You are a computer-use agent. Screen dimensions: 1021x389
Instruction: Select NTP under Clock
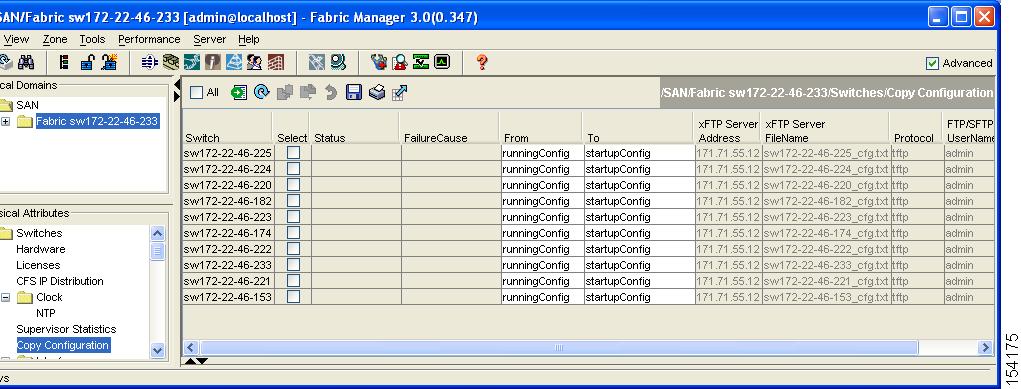46,313
